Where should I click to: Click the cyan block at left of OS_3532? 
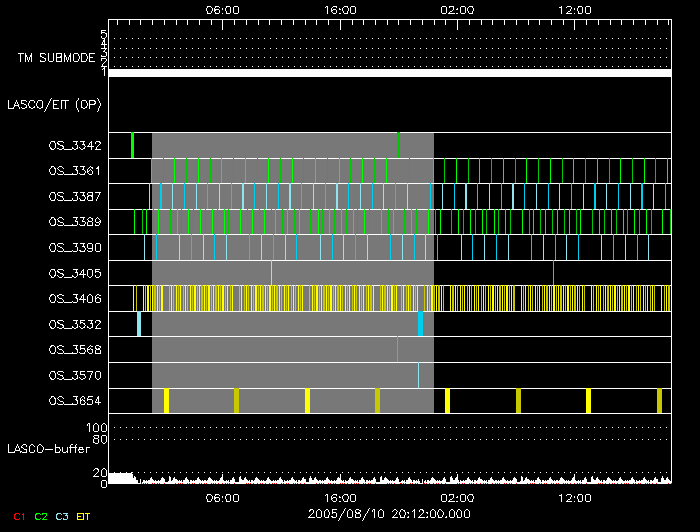tap(139, 324)
